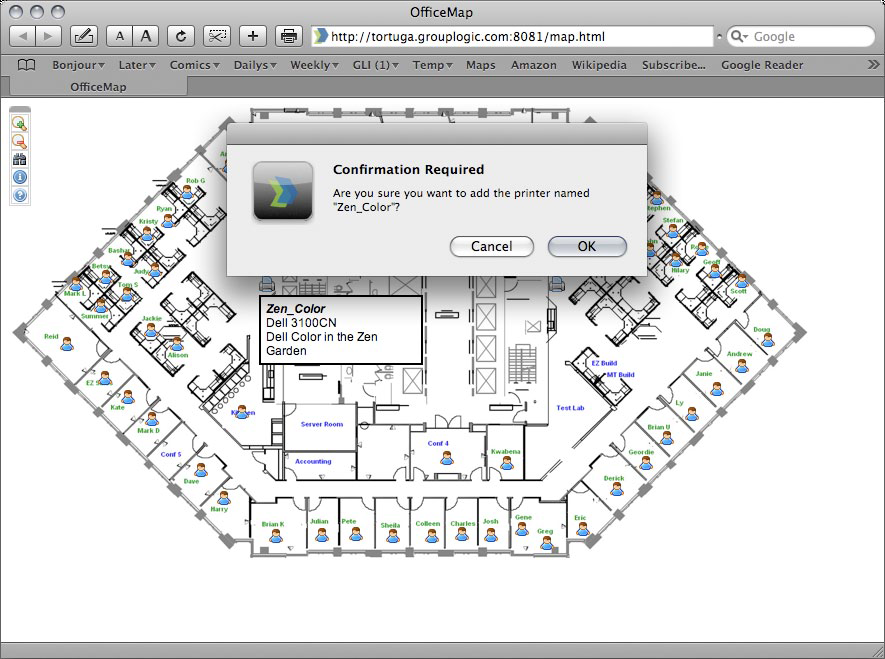Expand the Bonjour bookmarks dropdown
The width and height of the screenshot is (885, 659).
click(x=75, y=64)
